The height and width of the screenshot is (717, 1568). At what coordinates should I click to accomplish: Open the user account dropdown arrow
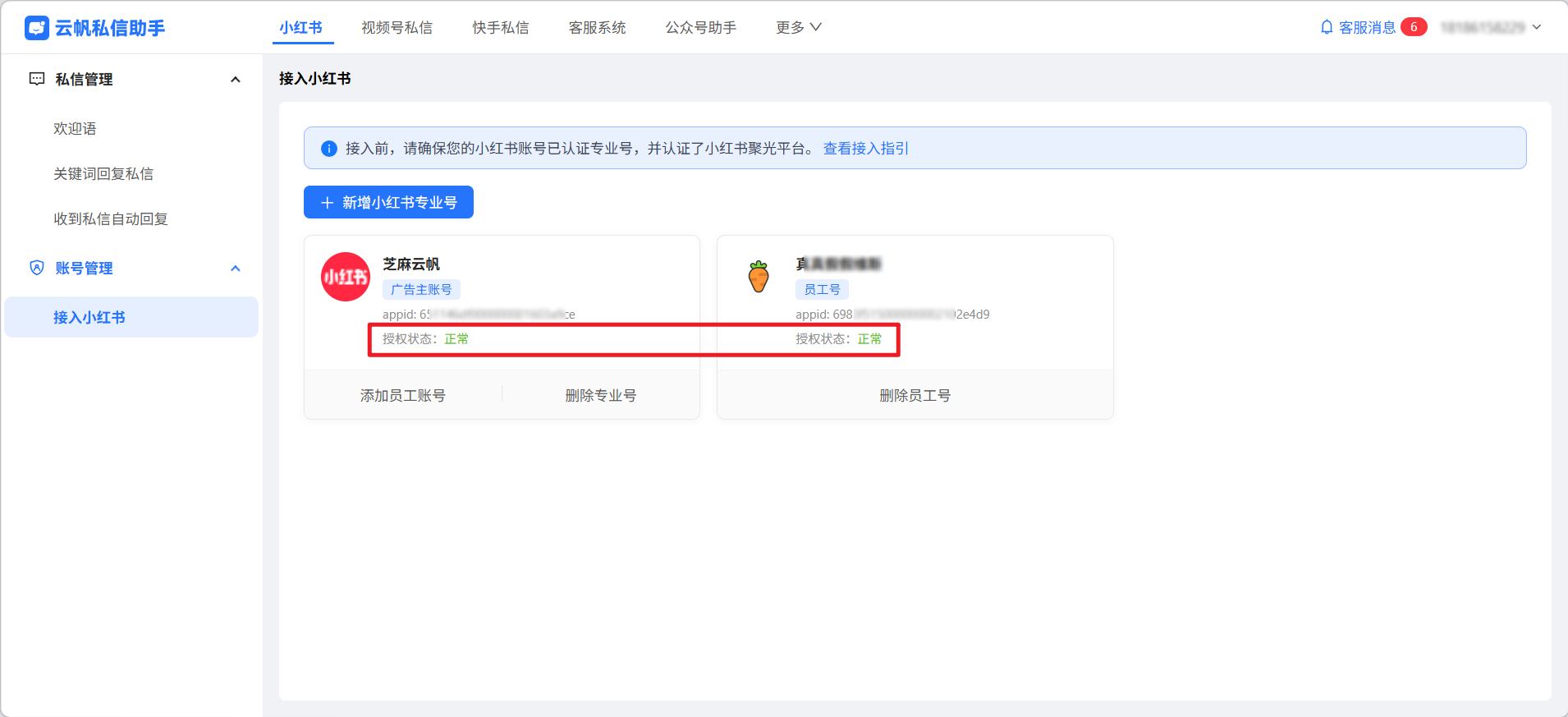[1537, 27]
